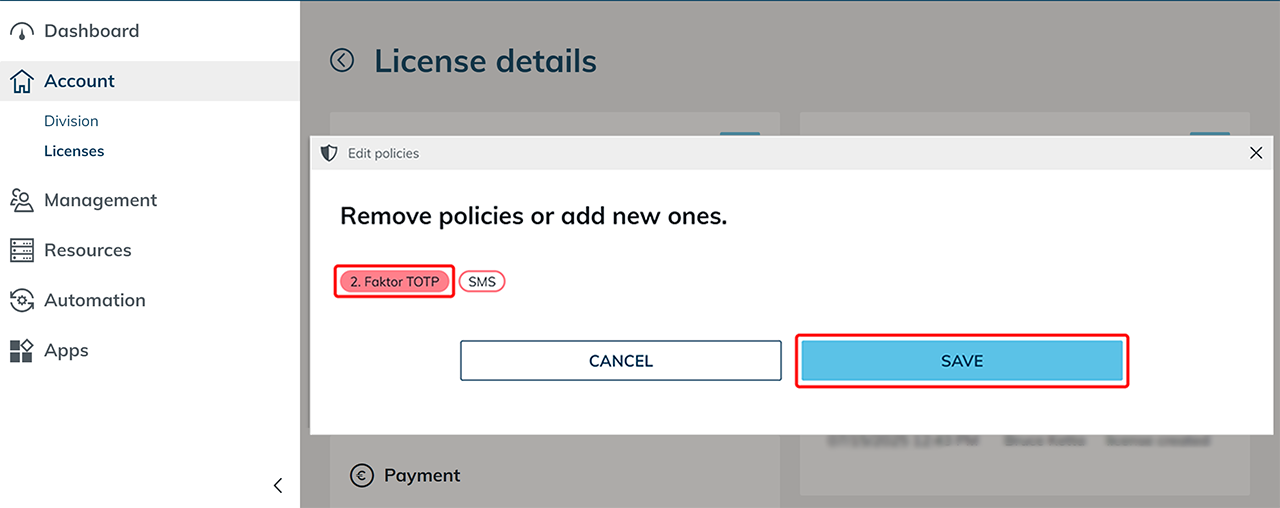Select Management in the sidebar
This screenshot has height=508, width=1280.
100,201
